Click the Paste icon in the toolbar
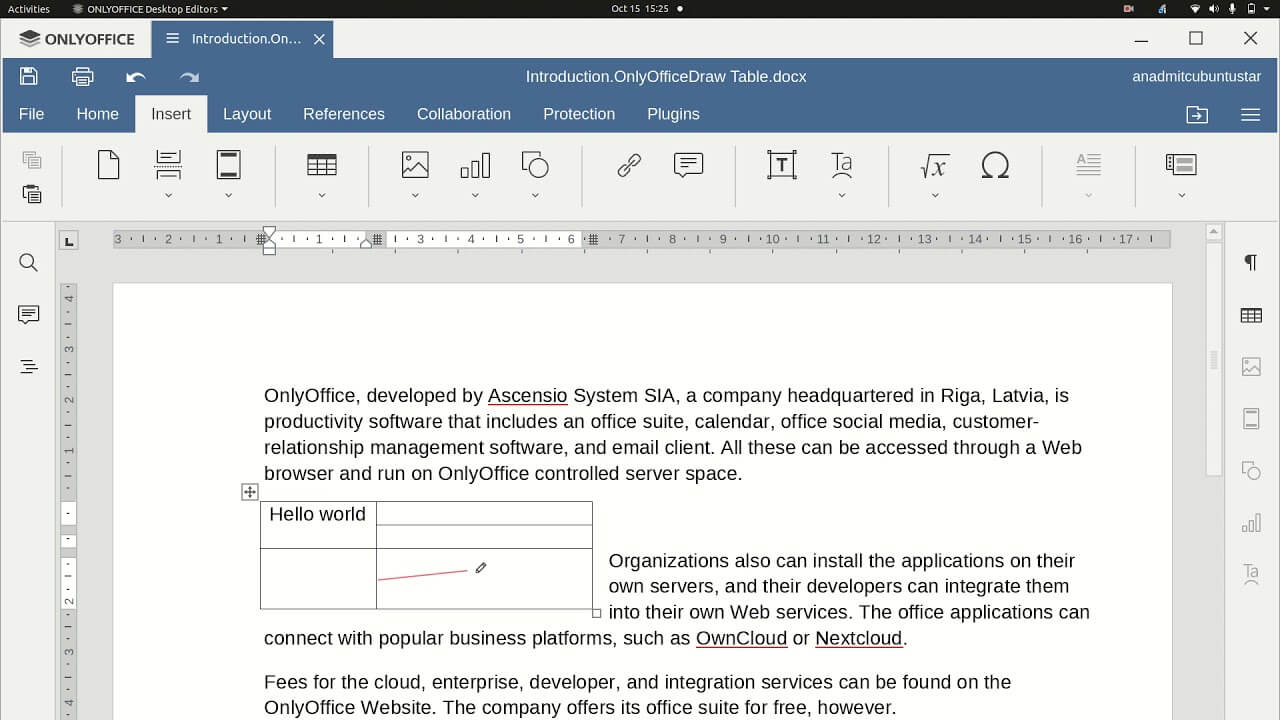 click(x=32, y=194)
